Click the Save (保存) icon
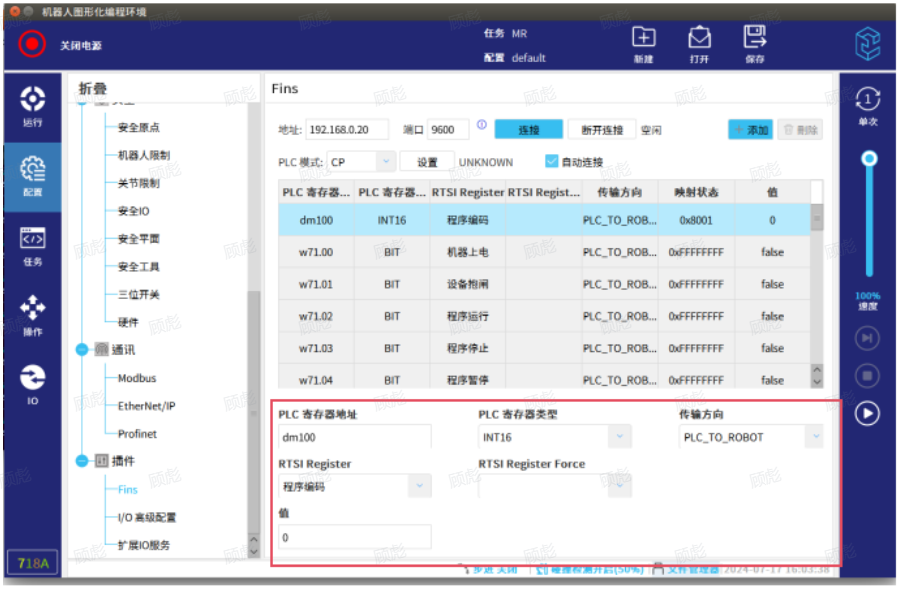Image resolution: width=897 pixels, height=589 pixels. click(x=755, y=38)
